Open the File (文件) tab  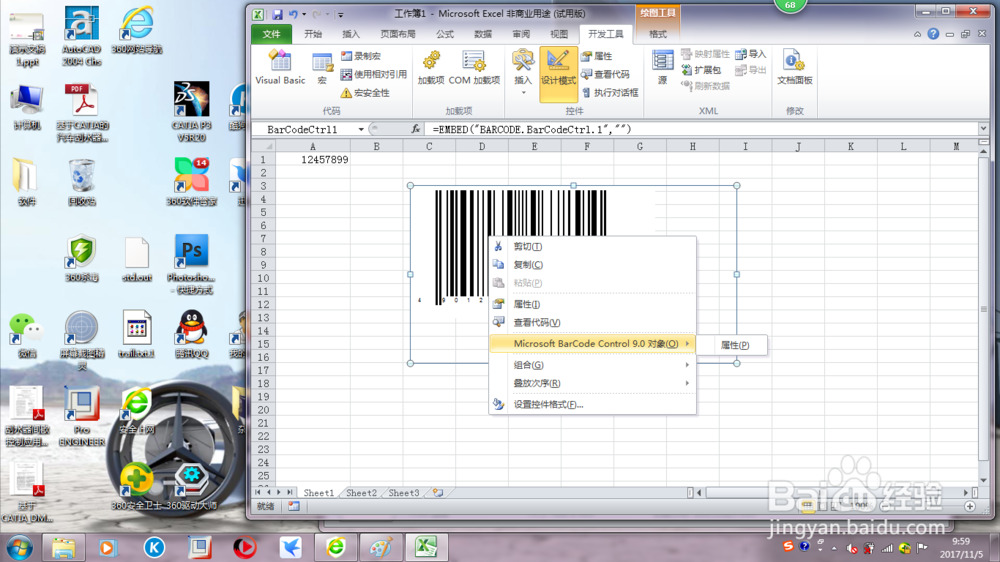pyautogui.click(x=271, y=34)
